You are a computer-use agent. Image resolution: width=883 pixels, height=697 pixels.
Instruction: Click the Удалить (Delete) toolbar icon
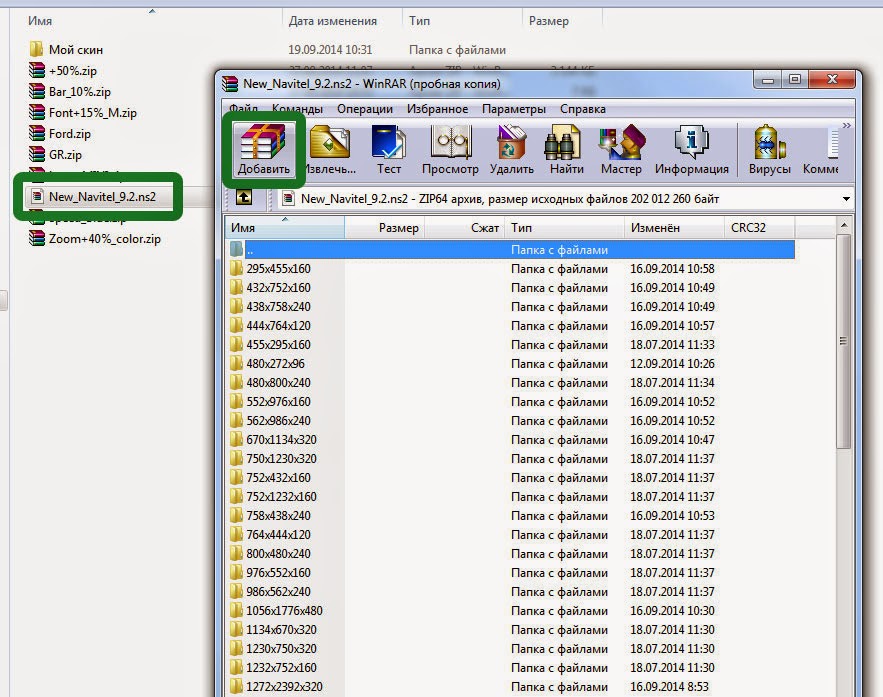511,150
